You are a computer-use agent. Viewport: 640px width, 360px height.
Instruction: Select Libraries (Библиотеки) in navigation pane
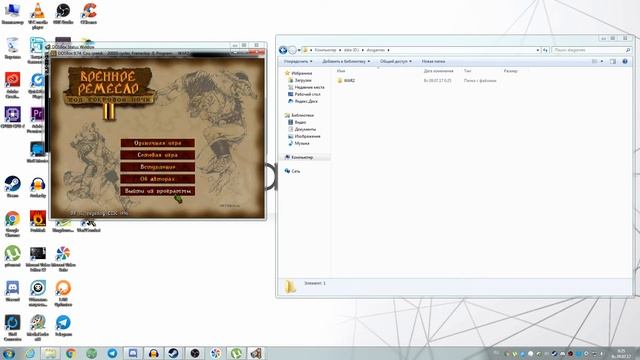click(299, 115)
